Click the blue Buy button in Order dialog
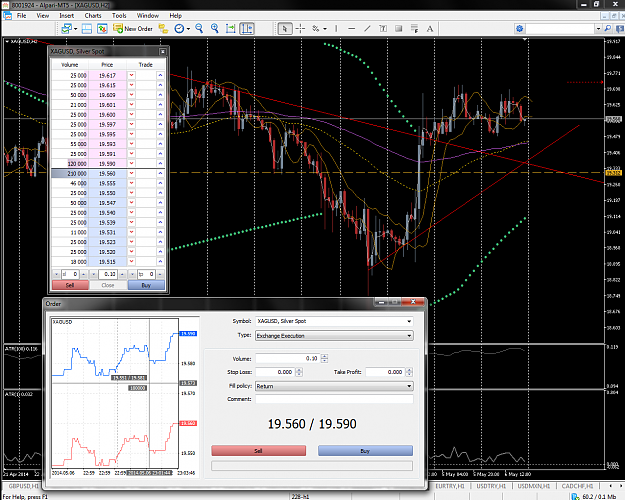The image size is (625, 500). coord(365,451)
